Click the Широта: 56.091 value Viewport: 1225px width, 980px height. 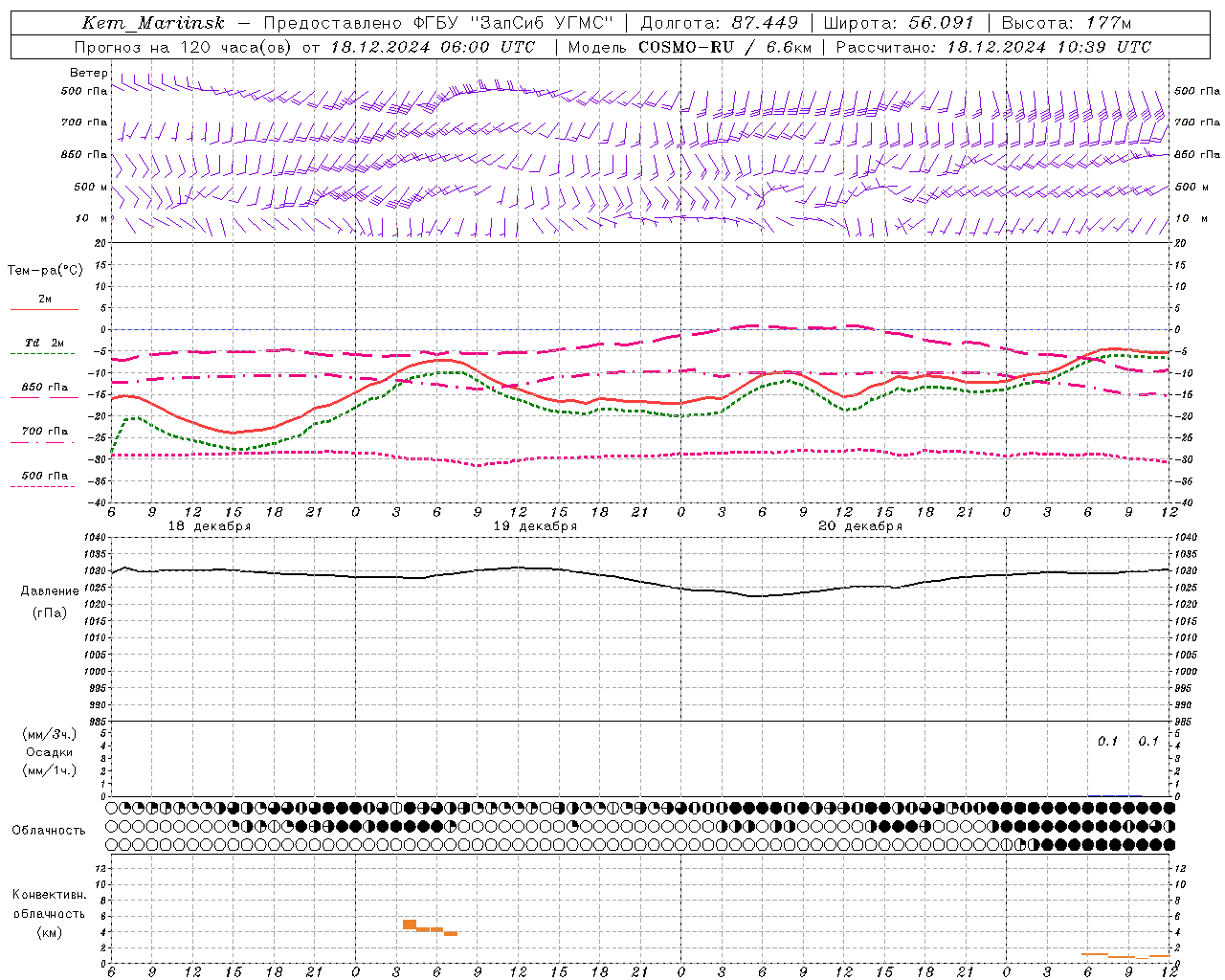tap(899, 23)
